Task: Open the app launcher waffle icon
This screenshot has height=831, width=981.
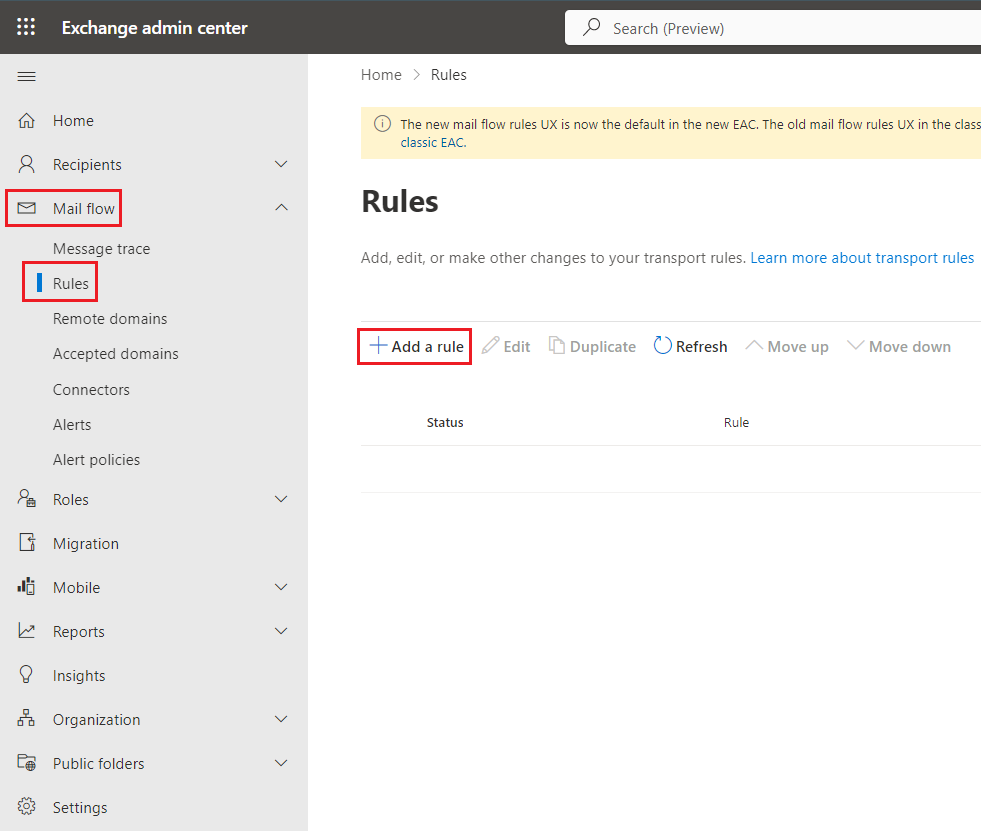Action: click(x=26, y=27)
